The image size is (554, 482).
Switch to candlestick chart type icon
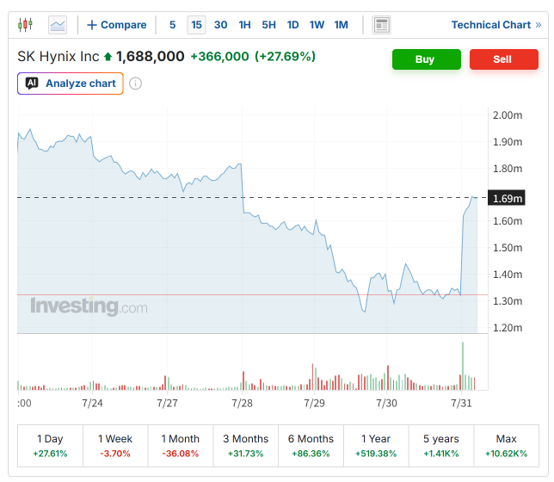tap(25, 25)
